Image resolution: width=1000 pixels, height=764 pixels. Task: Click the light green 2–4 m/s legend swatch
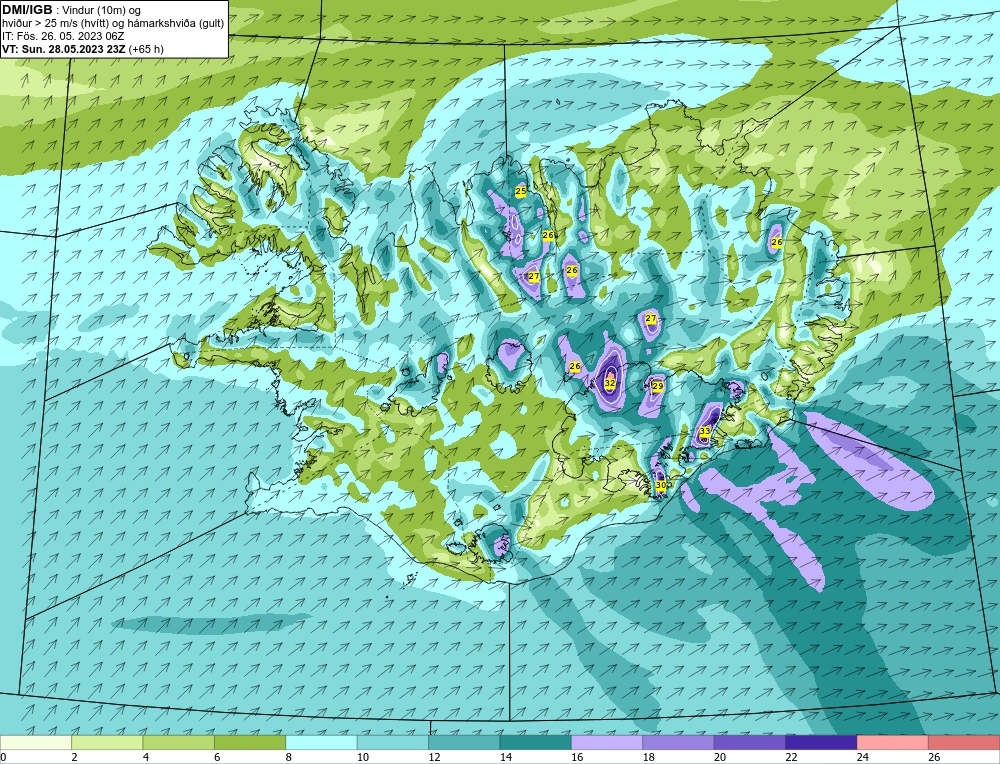(107, 742)
